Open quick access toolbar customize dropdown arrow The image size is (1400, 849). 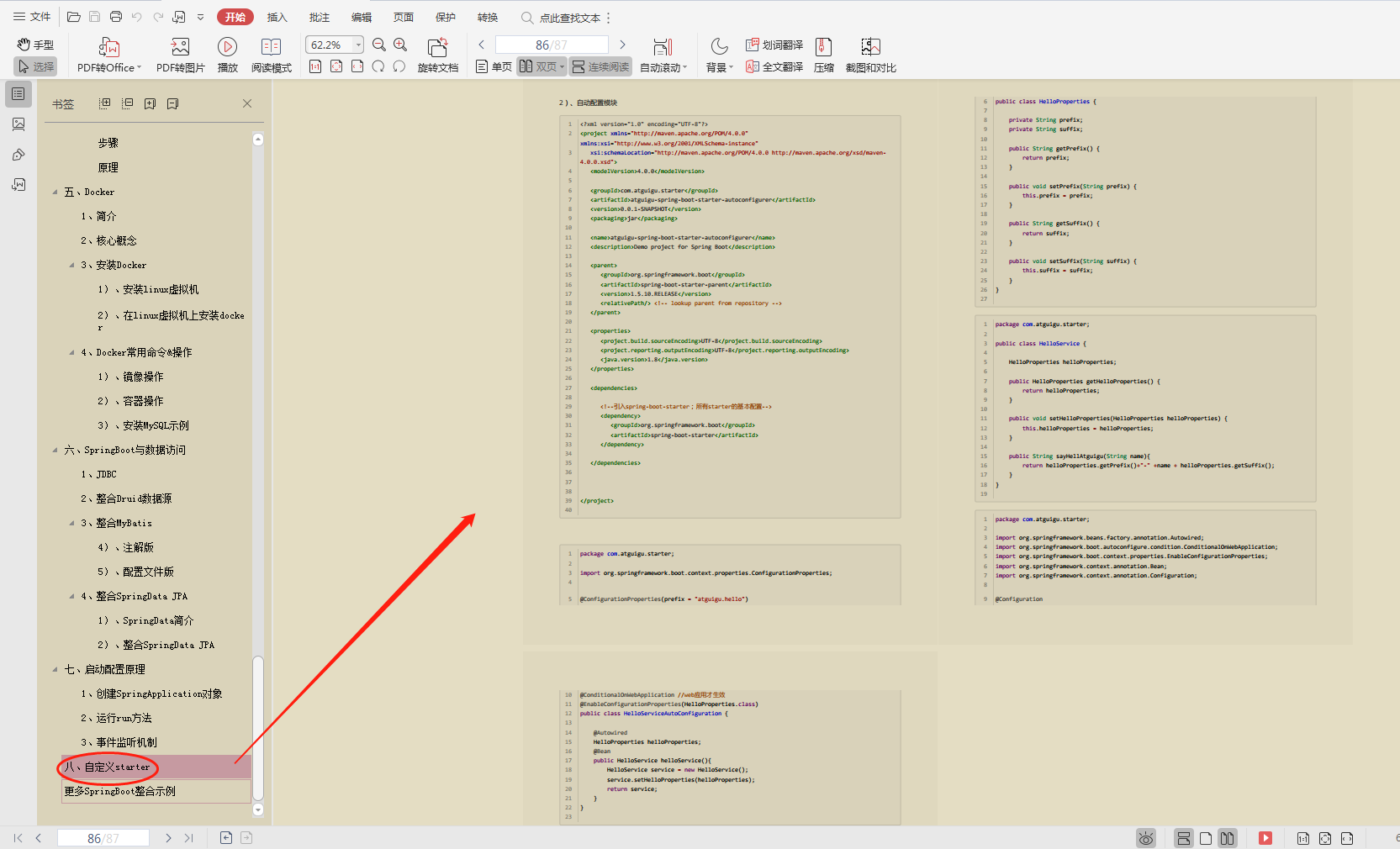(200, 17)
